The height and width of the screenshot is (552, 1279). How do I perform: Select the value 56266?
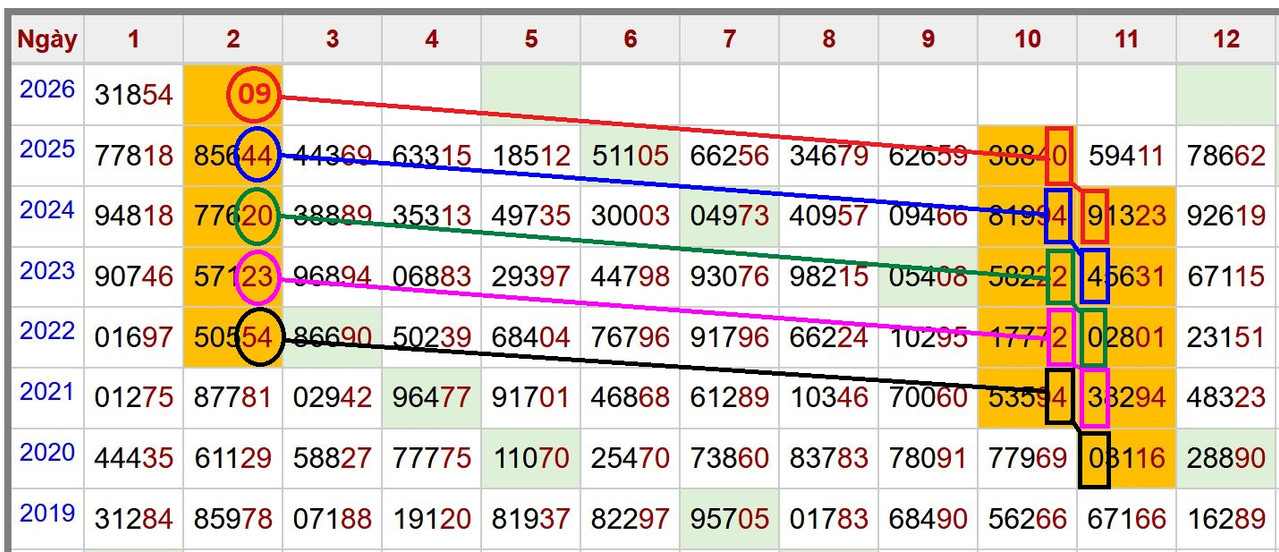1027,519
